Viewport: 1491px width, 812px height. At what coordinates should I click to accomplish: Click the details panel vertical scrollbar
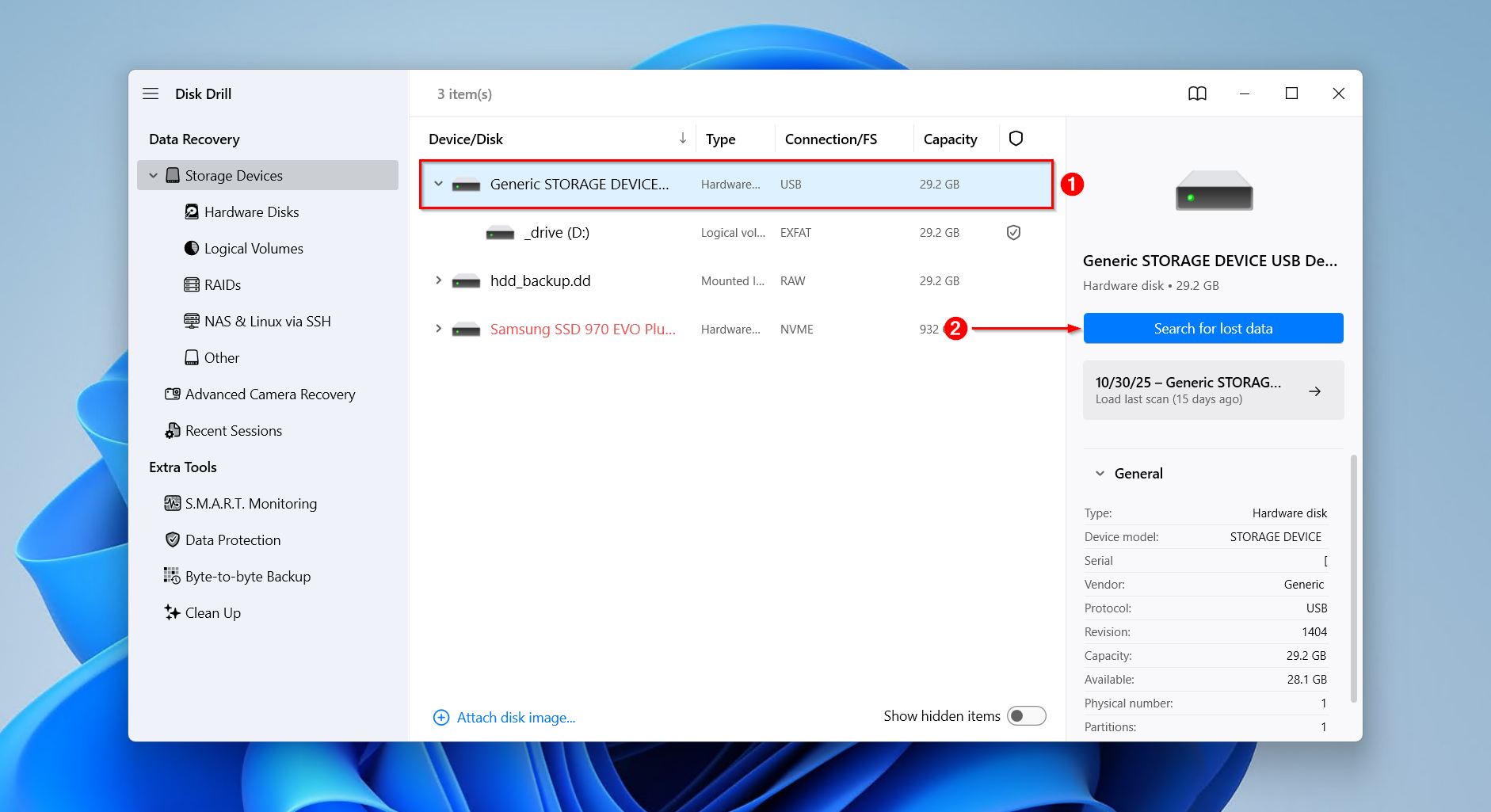[1353, 578]
